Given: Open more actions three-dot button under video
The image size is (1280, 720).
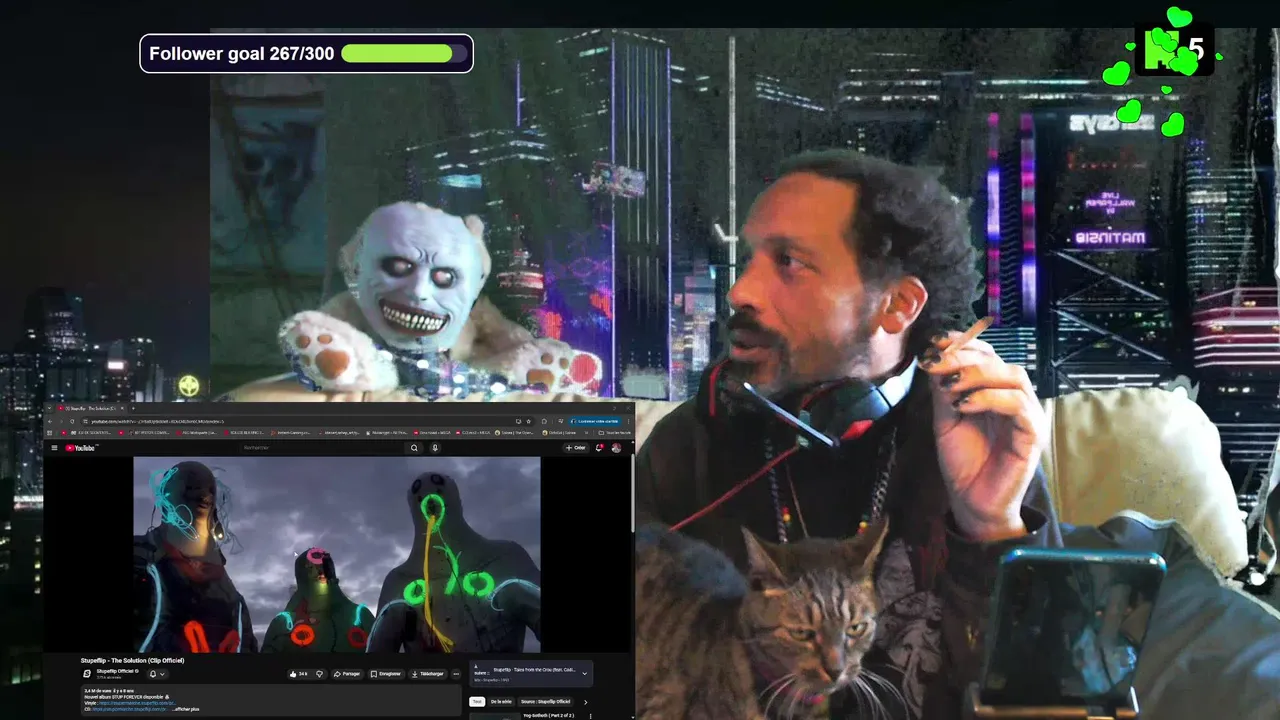Looking at the screenshot, I should coord(456,674).
